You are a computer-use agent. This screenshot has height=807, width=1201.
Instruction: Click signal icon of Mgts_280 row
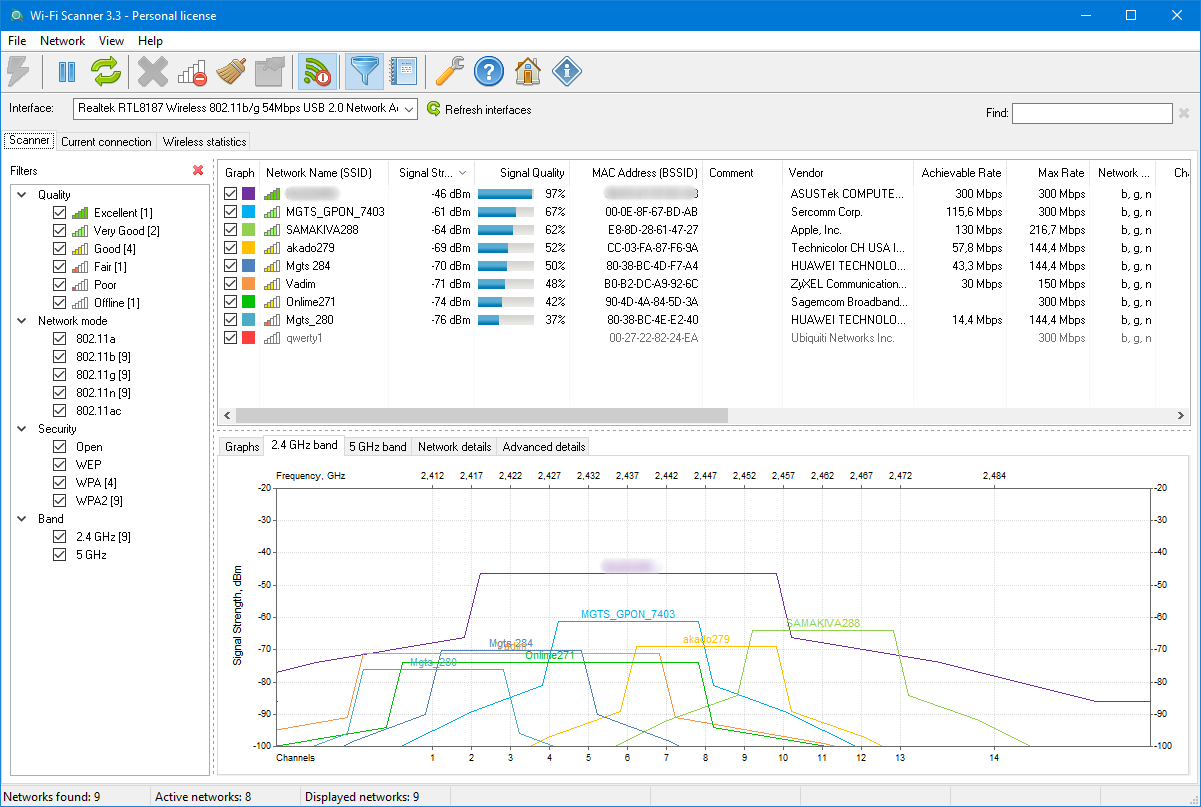272,320
